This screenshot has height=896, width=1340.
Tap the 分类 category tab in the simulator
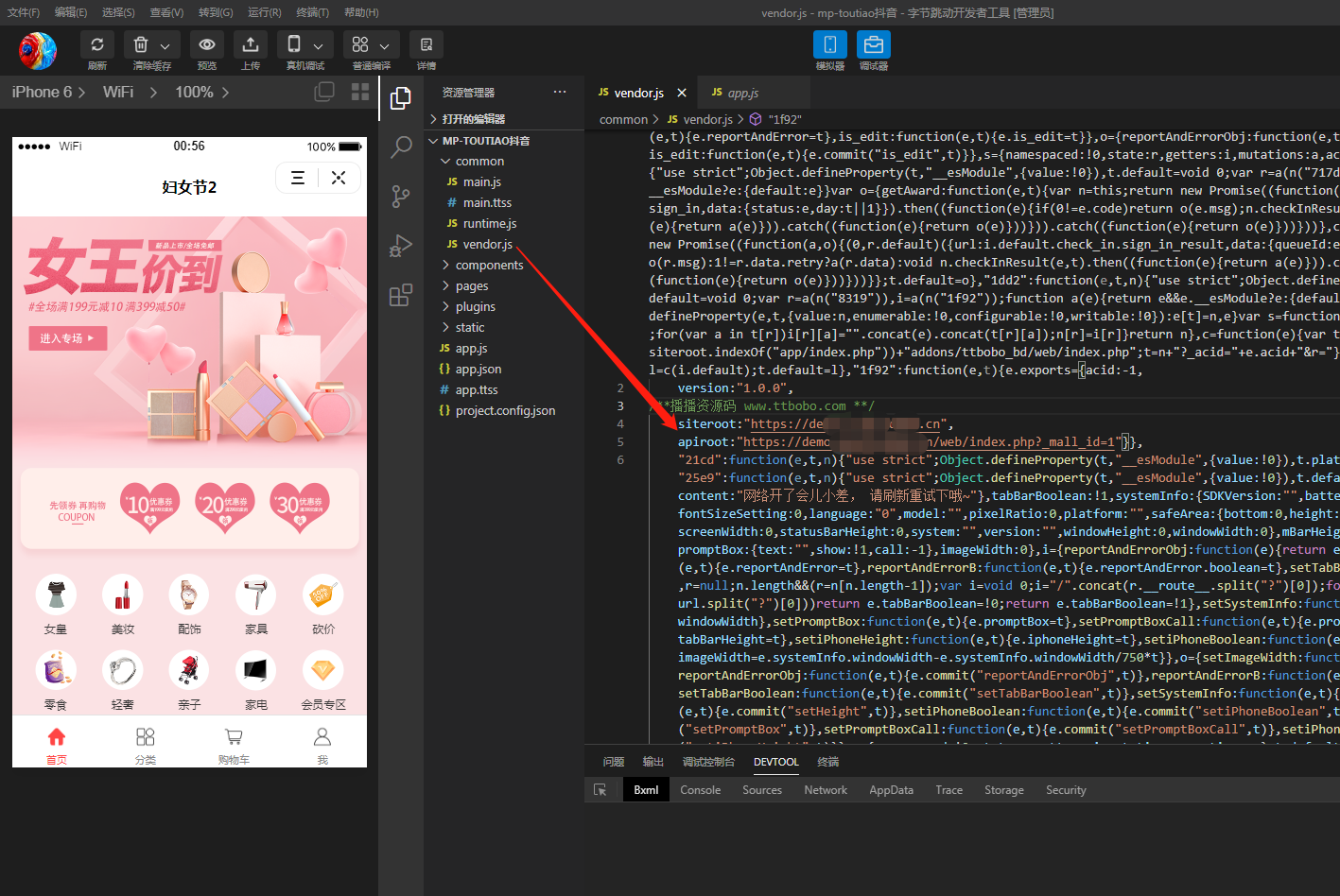point(145,744)
